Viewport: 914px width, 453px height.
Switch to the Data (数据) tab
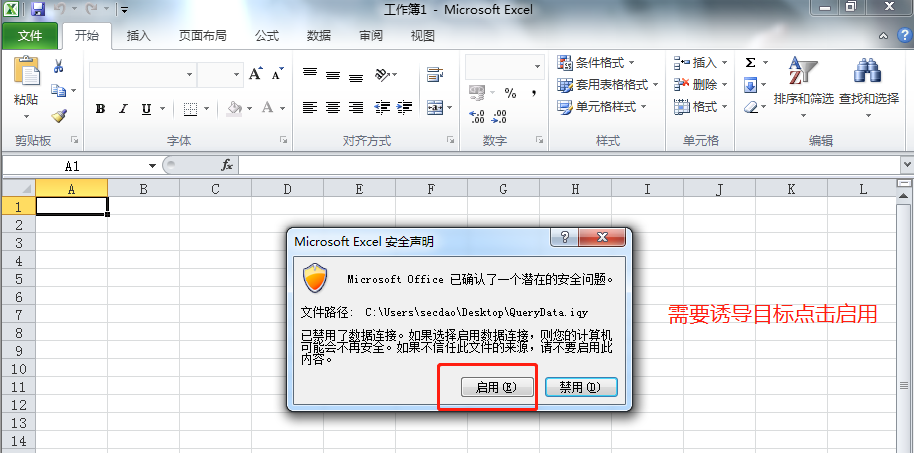319,36
